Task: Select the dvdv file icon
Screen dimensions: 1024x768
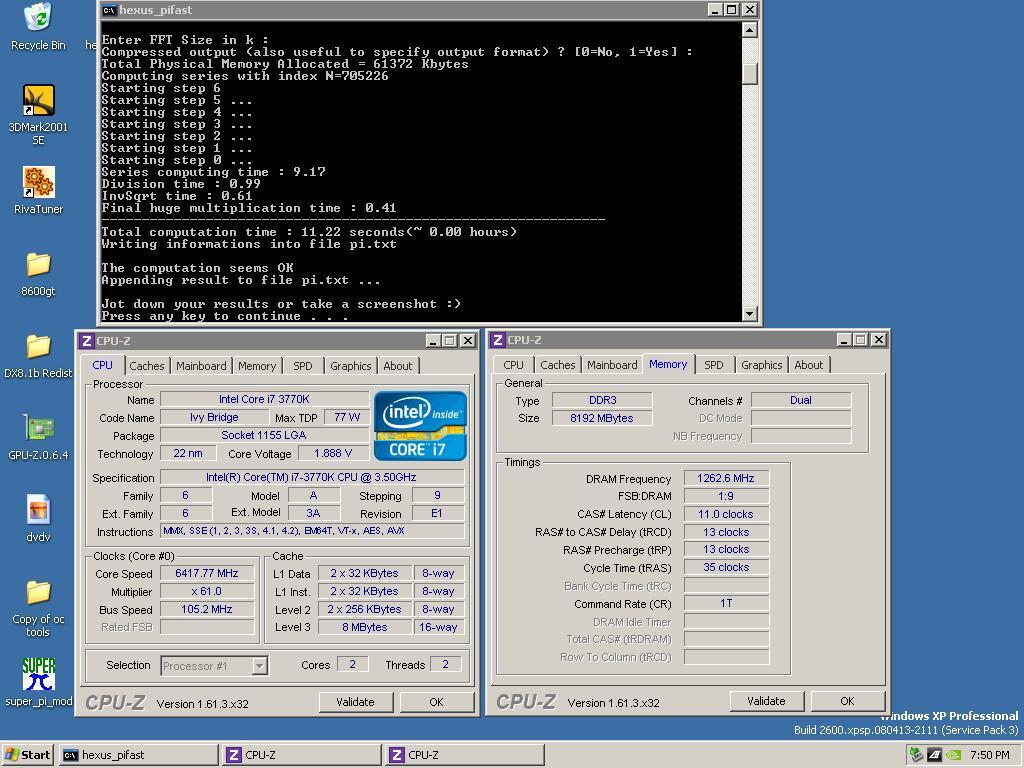Action: click(38, 519)
